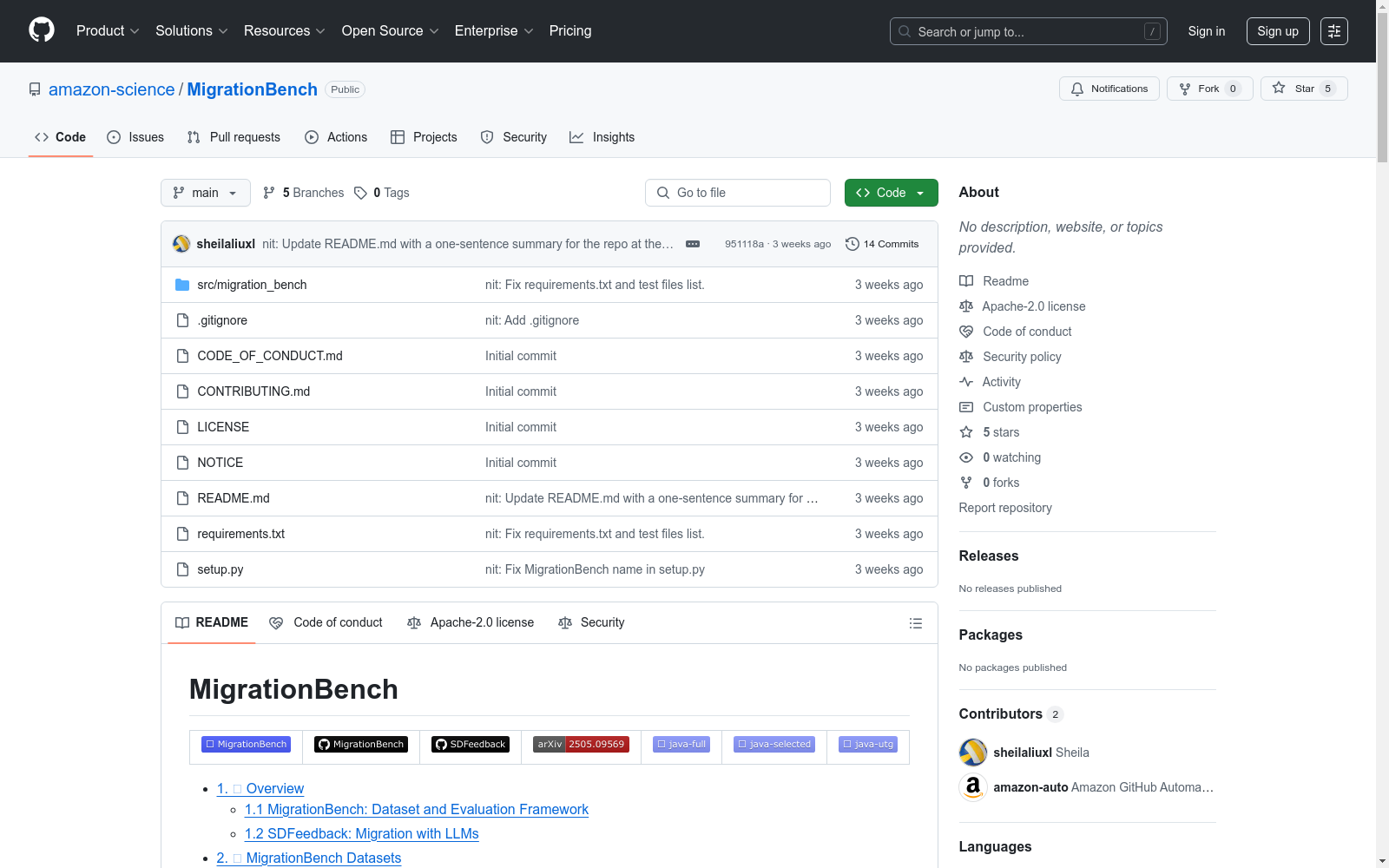Open the .gitignore file

coord(222,320)
